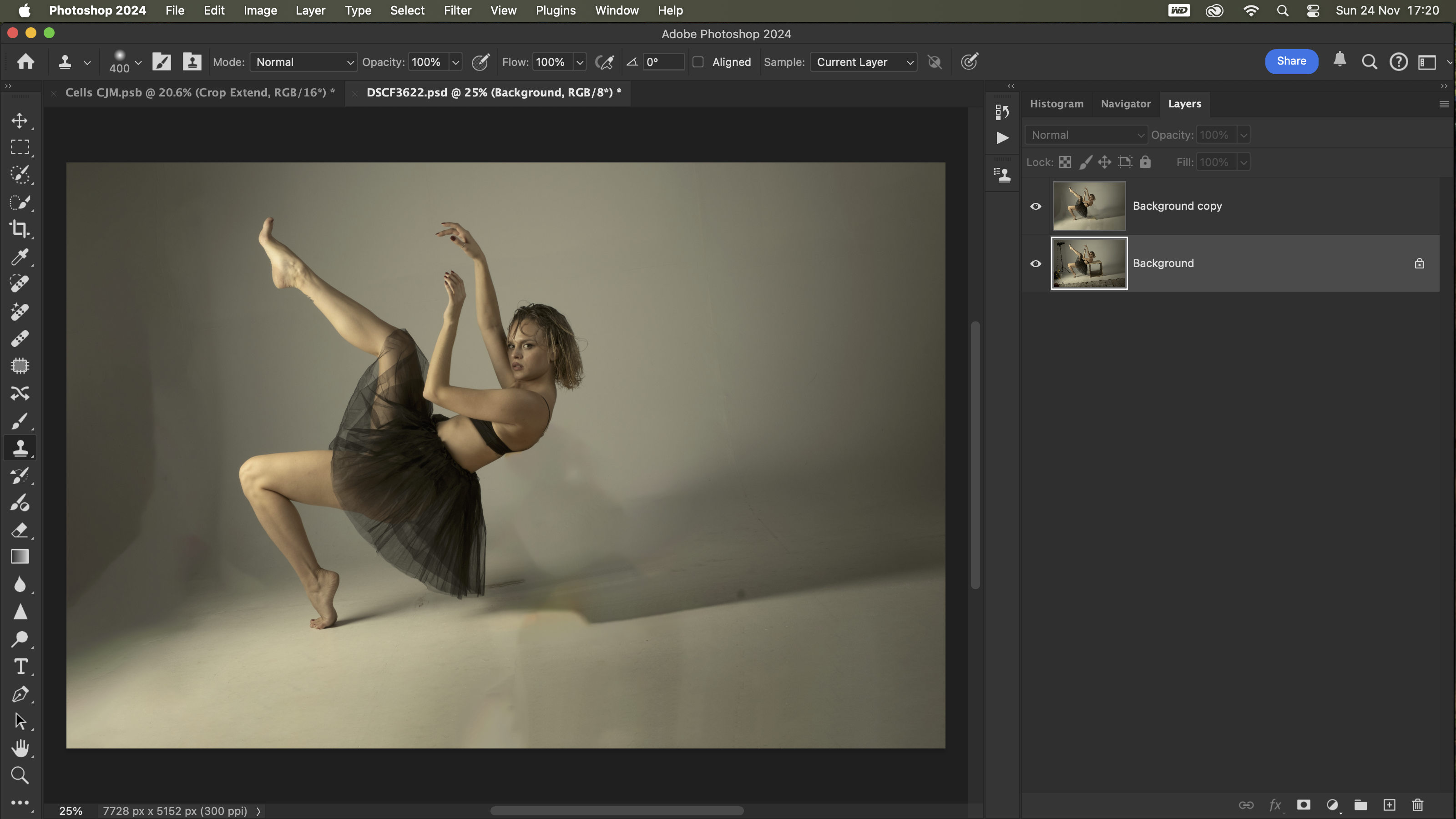Choose the Gradient tool
Image resolution: width=1456 pixels, height=819 pixels.
tap(20, 557)
